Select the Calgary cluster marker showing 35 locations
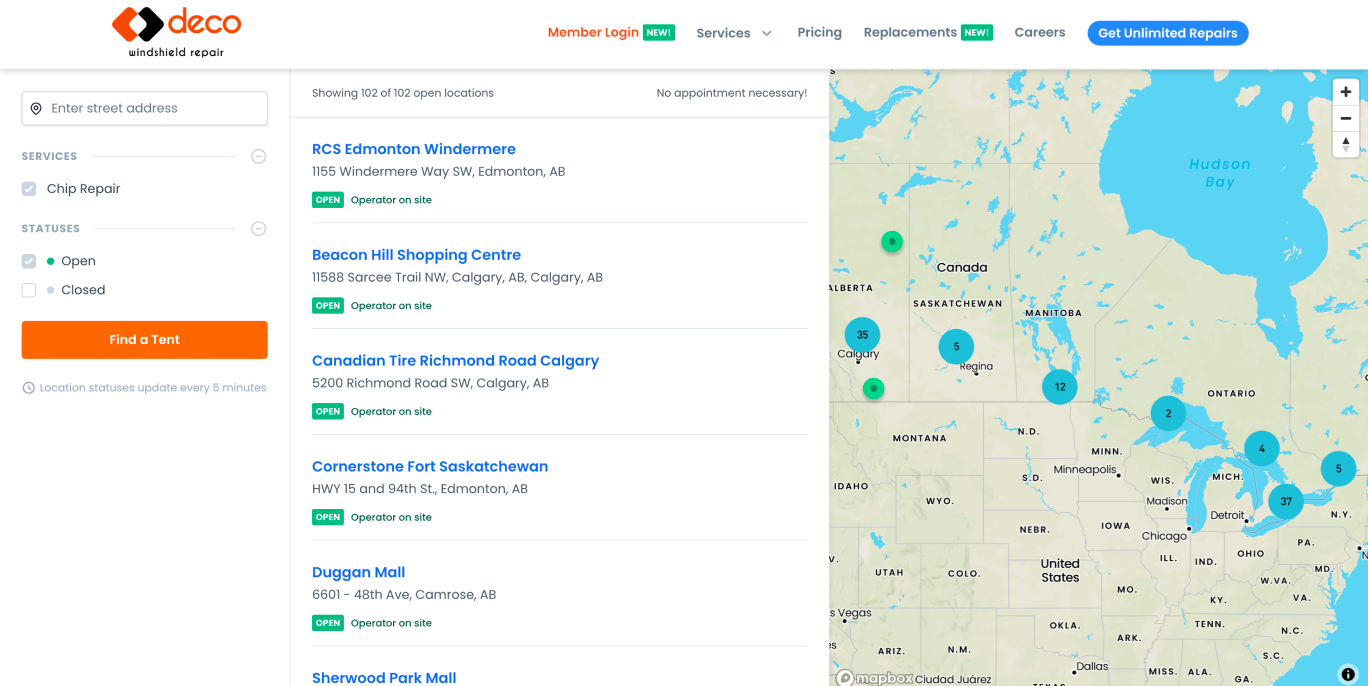The height and width of the screenshot is (686, 1368). 861,335
